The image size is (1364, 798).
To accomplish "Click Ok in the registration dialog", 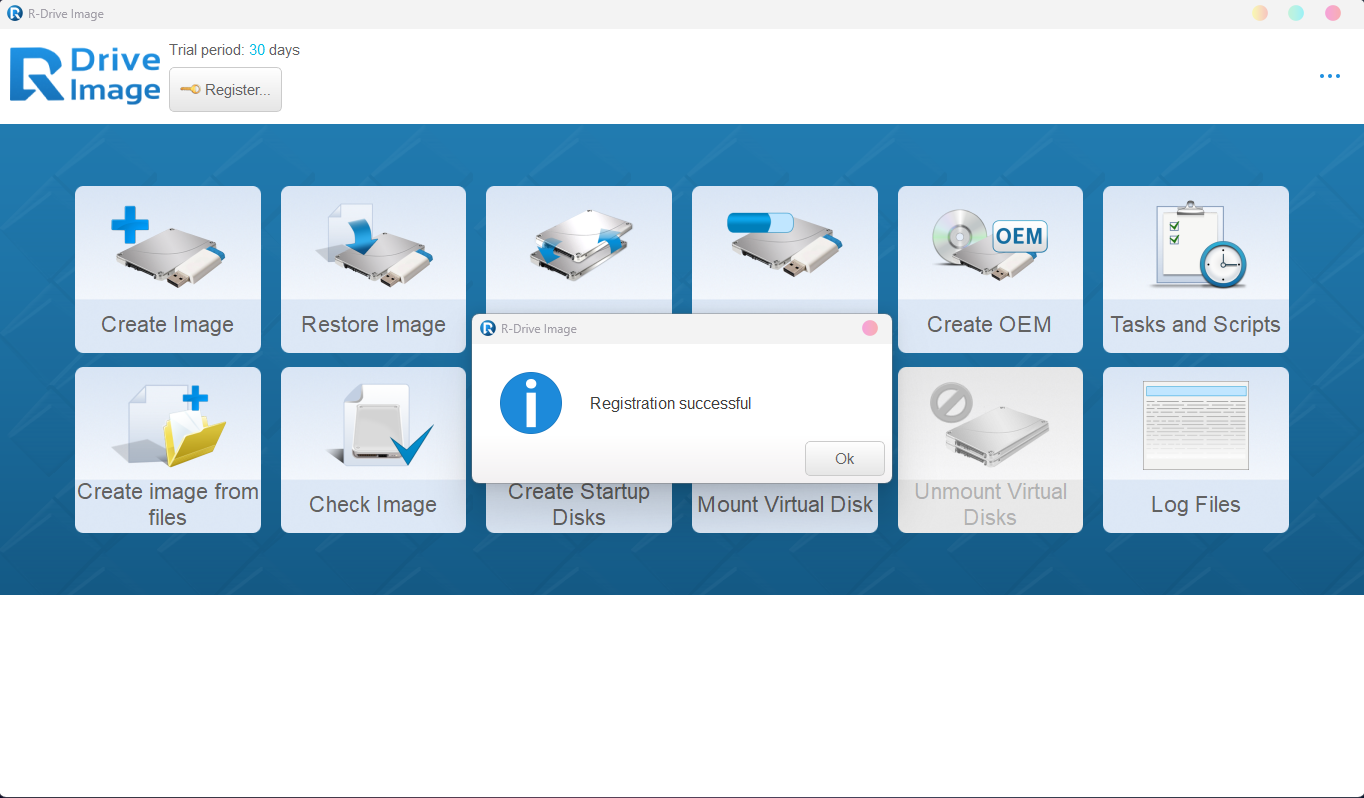I will click(845, 459).
